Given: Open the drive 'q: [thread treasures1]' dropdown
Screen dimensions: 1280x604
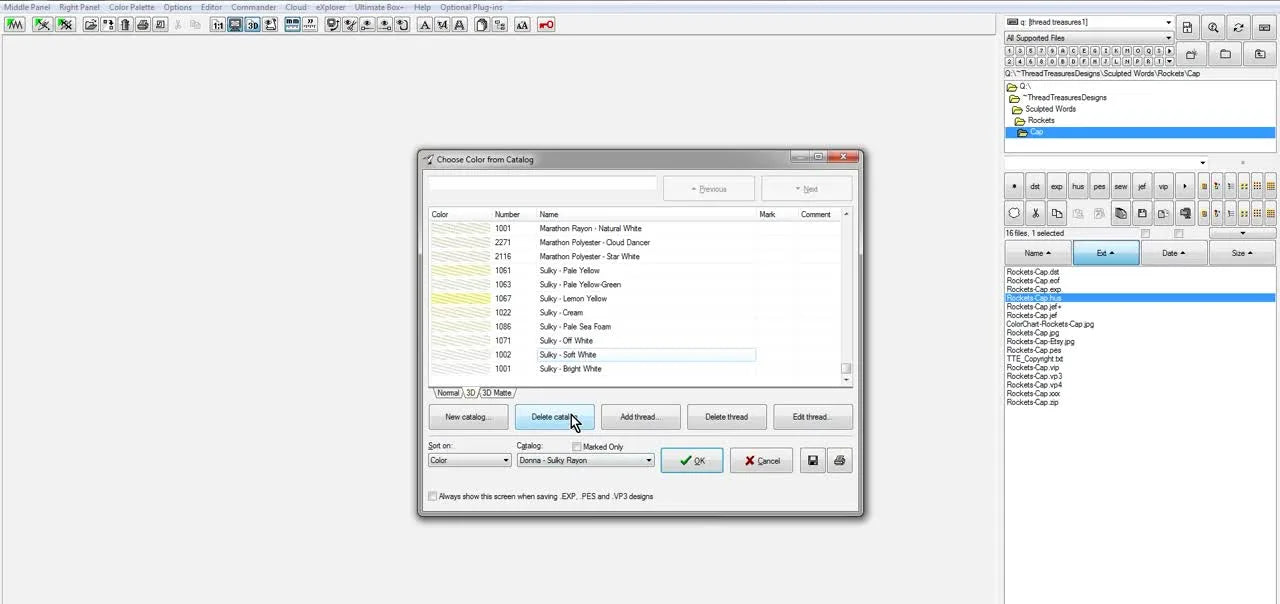Looking at the screenshot, I should point(1089,22).
